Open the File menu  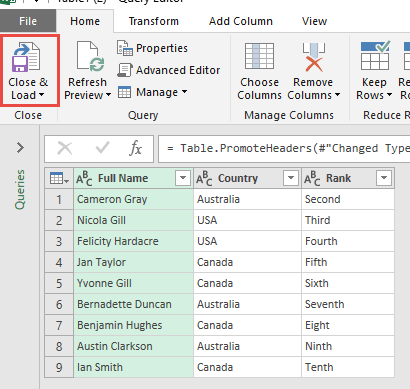28,21
